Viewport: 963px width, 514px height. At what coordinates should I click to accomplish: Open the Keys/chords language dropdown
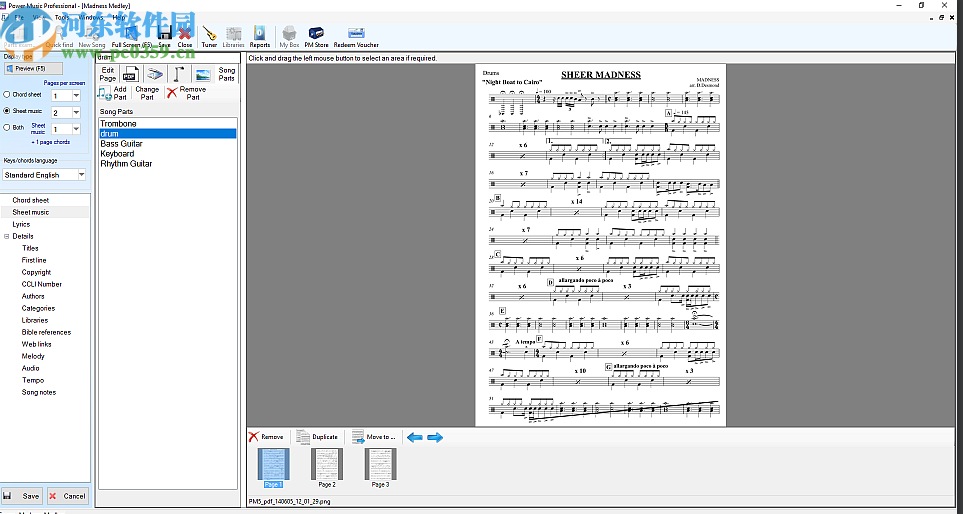pyautogui.click(x=81, y=175)
